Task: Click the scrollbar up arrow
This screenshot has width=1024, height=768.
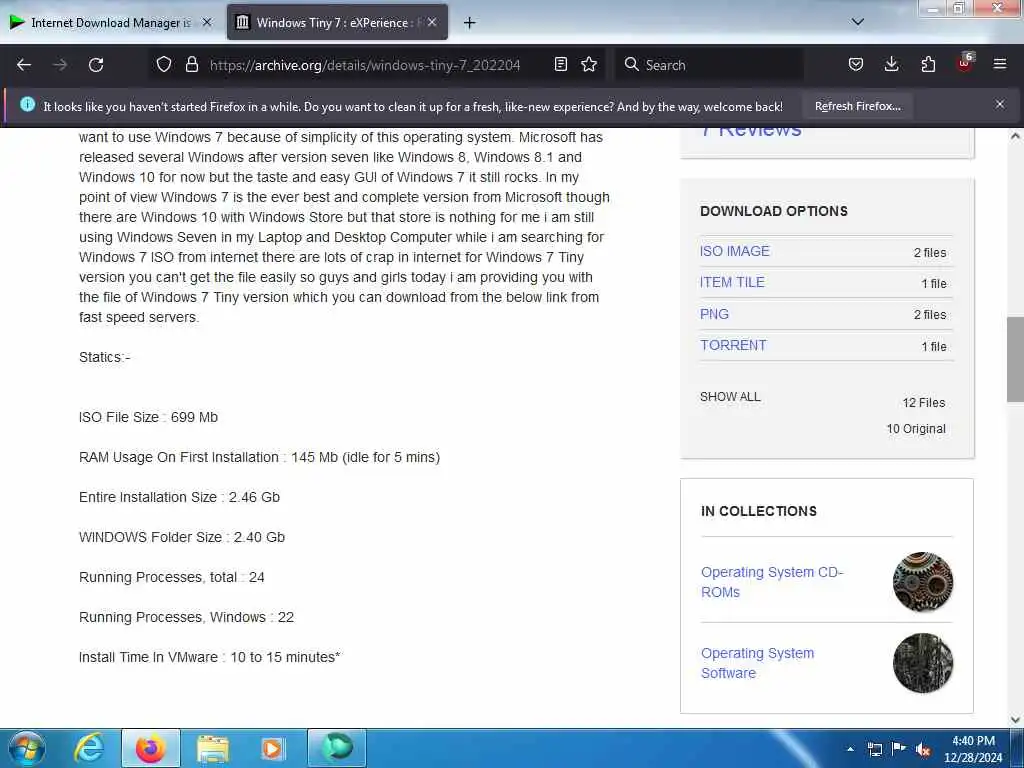Action: click(x=1015, y=136)
